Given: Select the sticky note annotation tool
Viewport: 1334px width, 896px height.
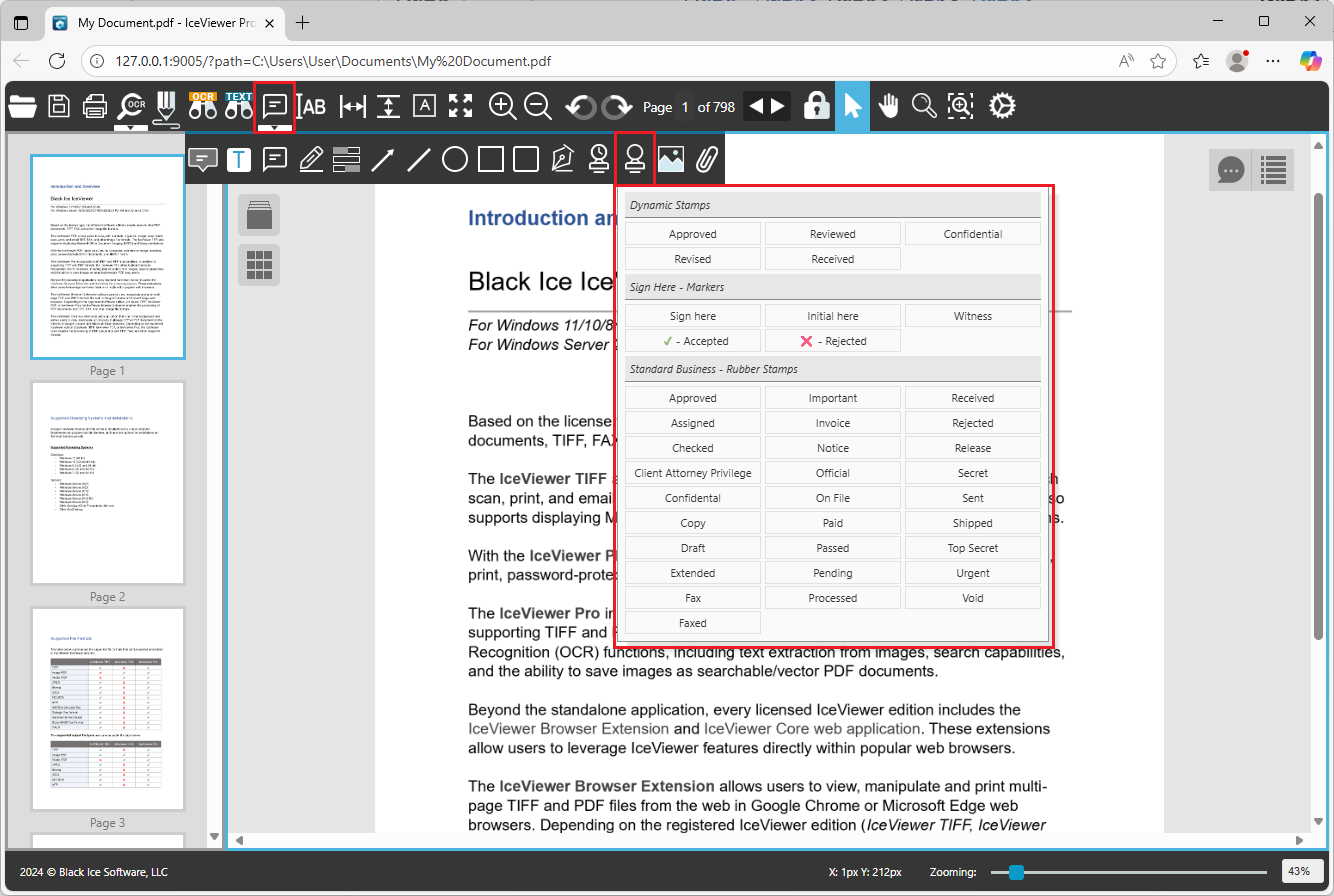Looking at the screenshot, I should coord(275,159).
